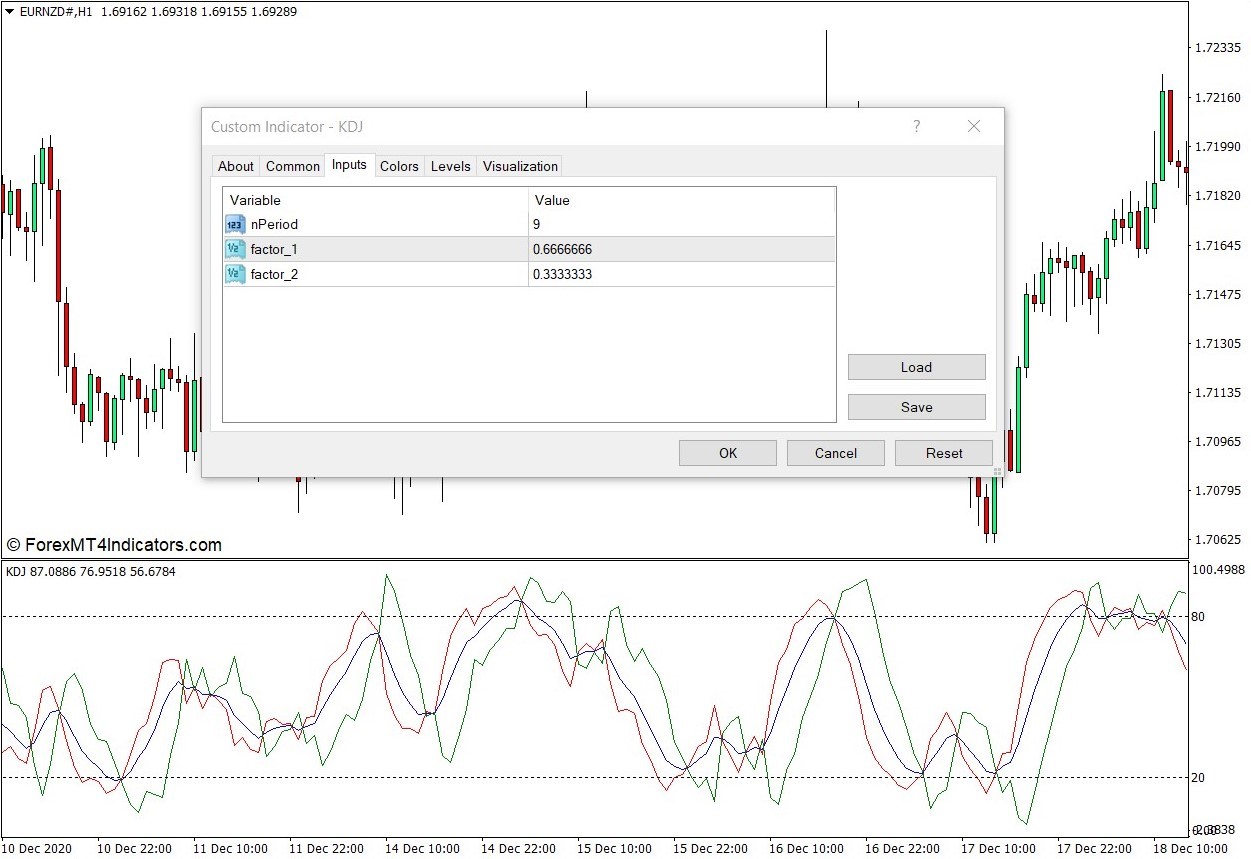1251x859 pixels.
Task: Open the chart menu arrow beside EURNZD#,H1
Action: pyautogui.click(x=10, y=12)
